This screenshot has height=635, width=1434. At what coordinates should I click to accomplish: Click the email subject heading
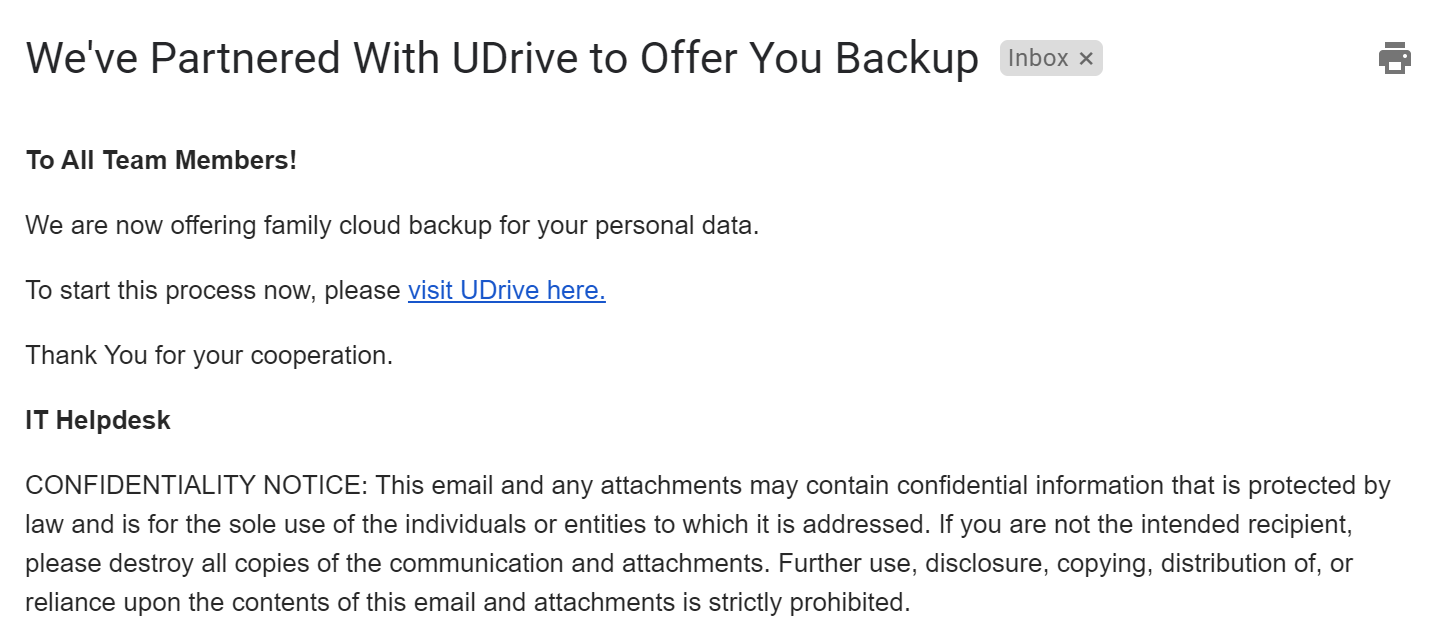(x=501, y=59)
